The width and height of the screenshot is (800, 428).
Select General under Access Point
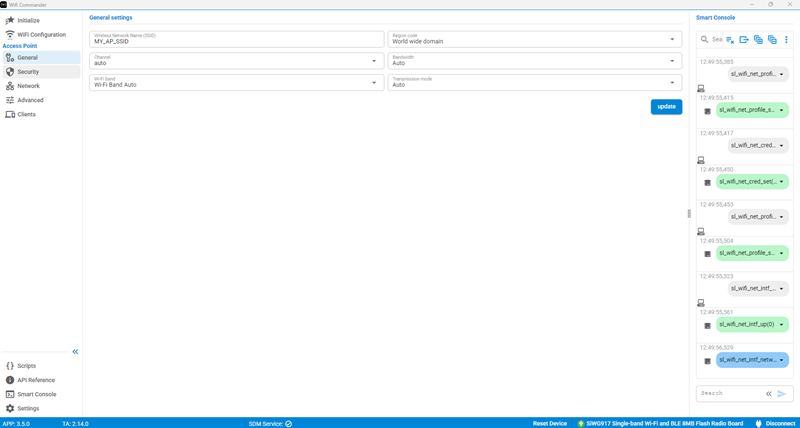point(41,58)
